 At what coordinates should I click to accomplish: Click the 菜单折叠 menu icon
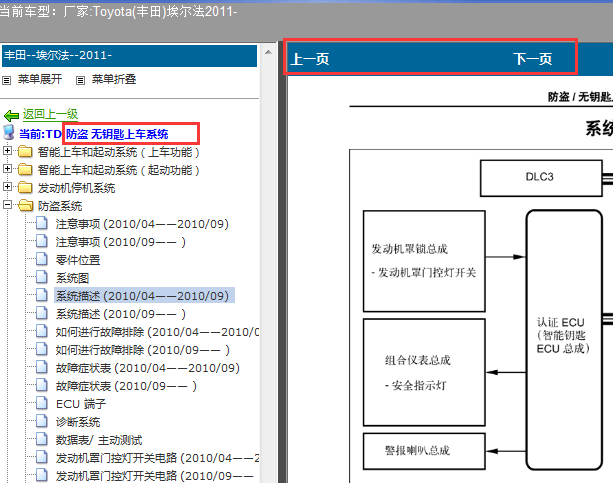coord(80,81)
